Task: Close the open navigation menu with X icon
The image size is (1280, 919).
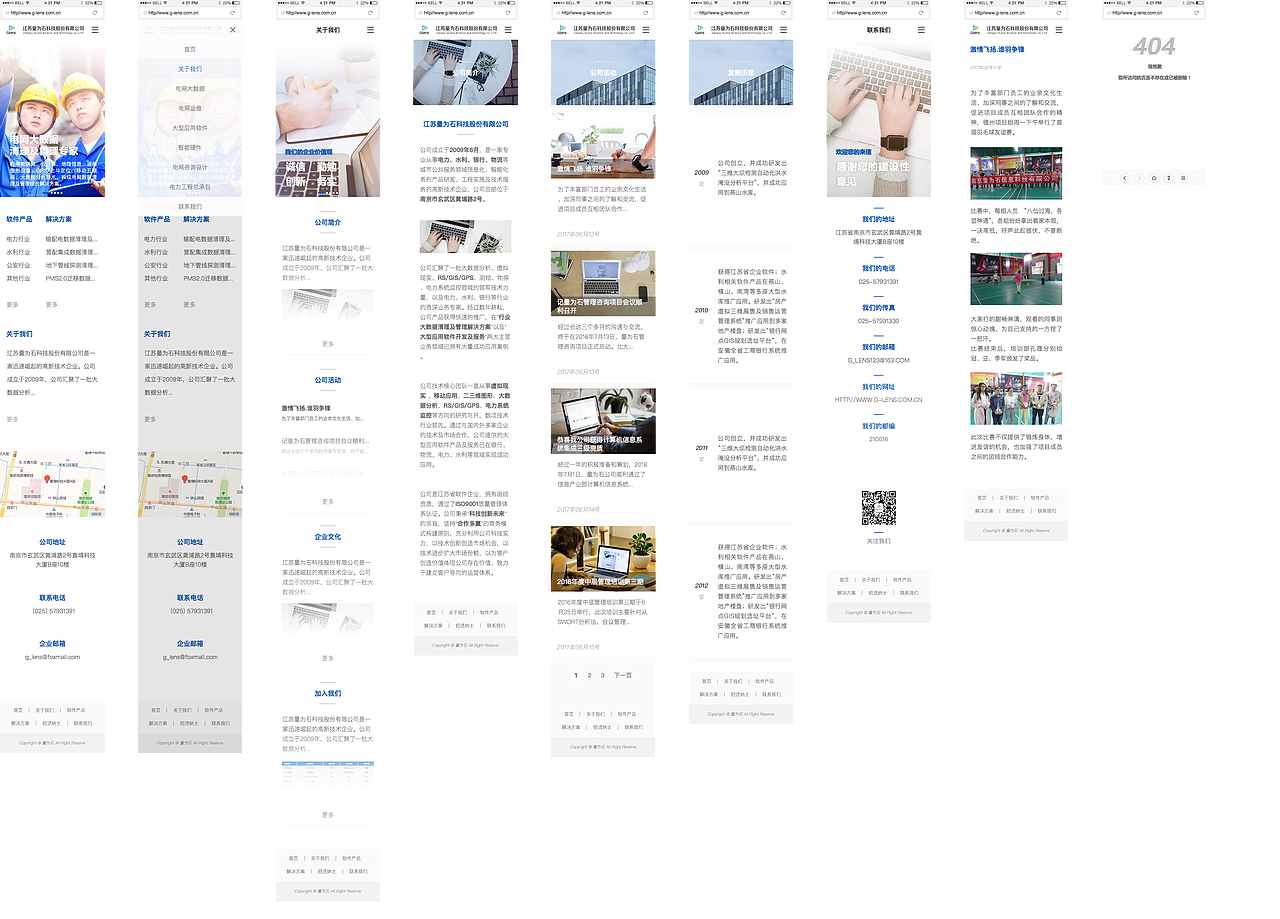Action: pyautogui.click(x=233, y=31)
